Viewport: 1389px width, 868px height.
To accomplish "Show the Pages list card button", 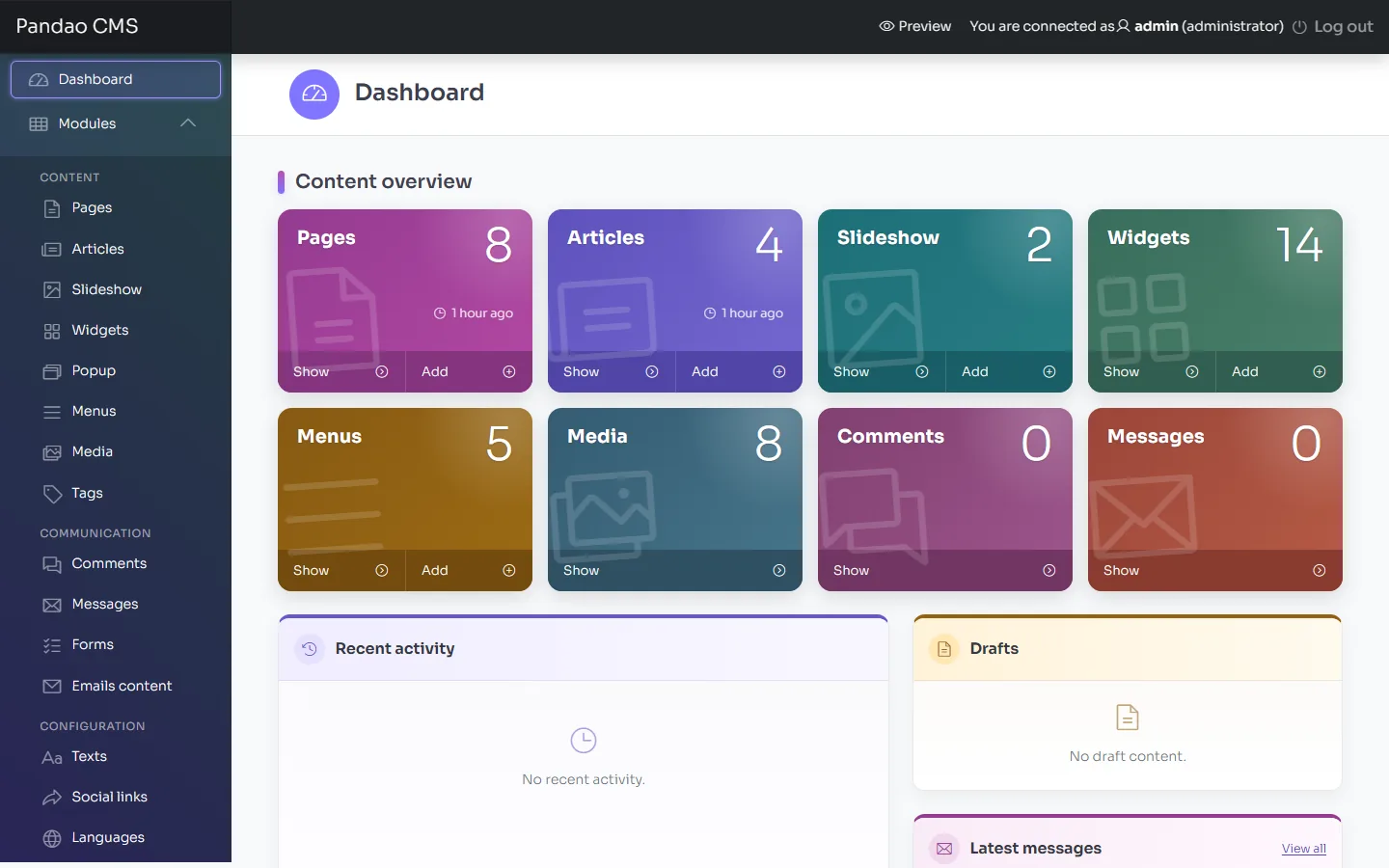I will (340, 371).
